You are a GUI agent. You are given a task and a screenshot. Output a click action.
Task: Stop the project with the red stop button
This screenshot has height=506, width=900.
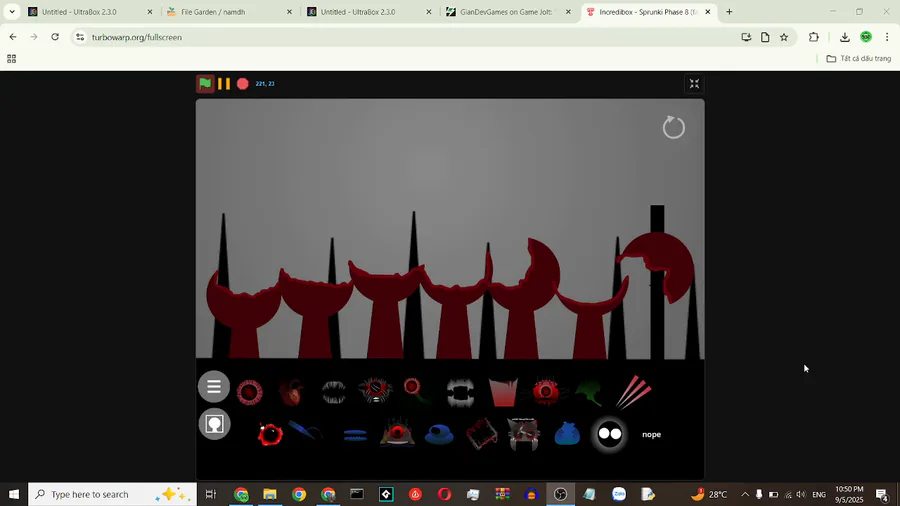(243, 84)
